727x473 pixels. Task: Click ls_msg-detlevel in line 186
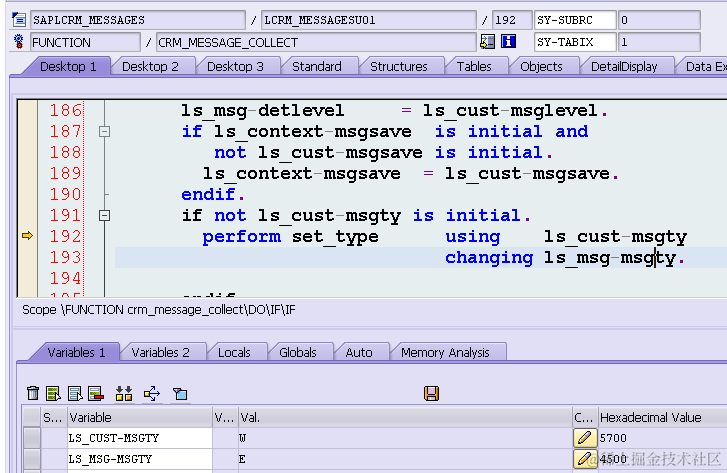[x=262, y=111]
